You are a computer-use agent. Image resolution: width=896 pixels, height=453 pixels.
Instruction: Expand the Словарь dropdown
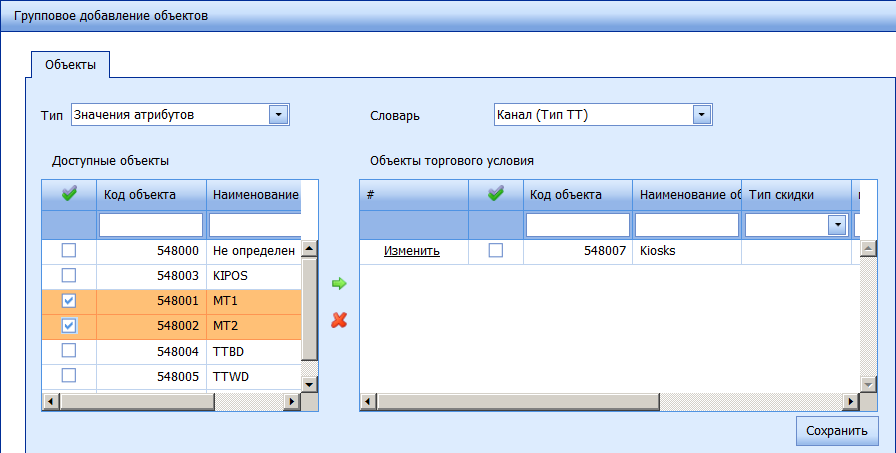pyautogui.click(x=702, y=115)
